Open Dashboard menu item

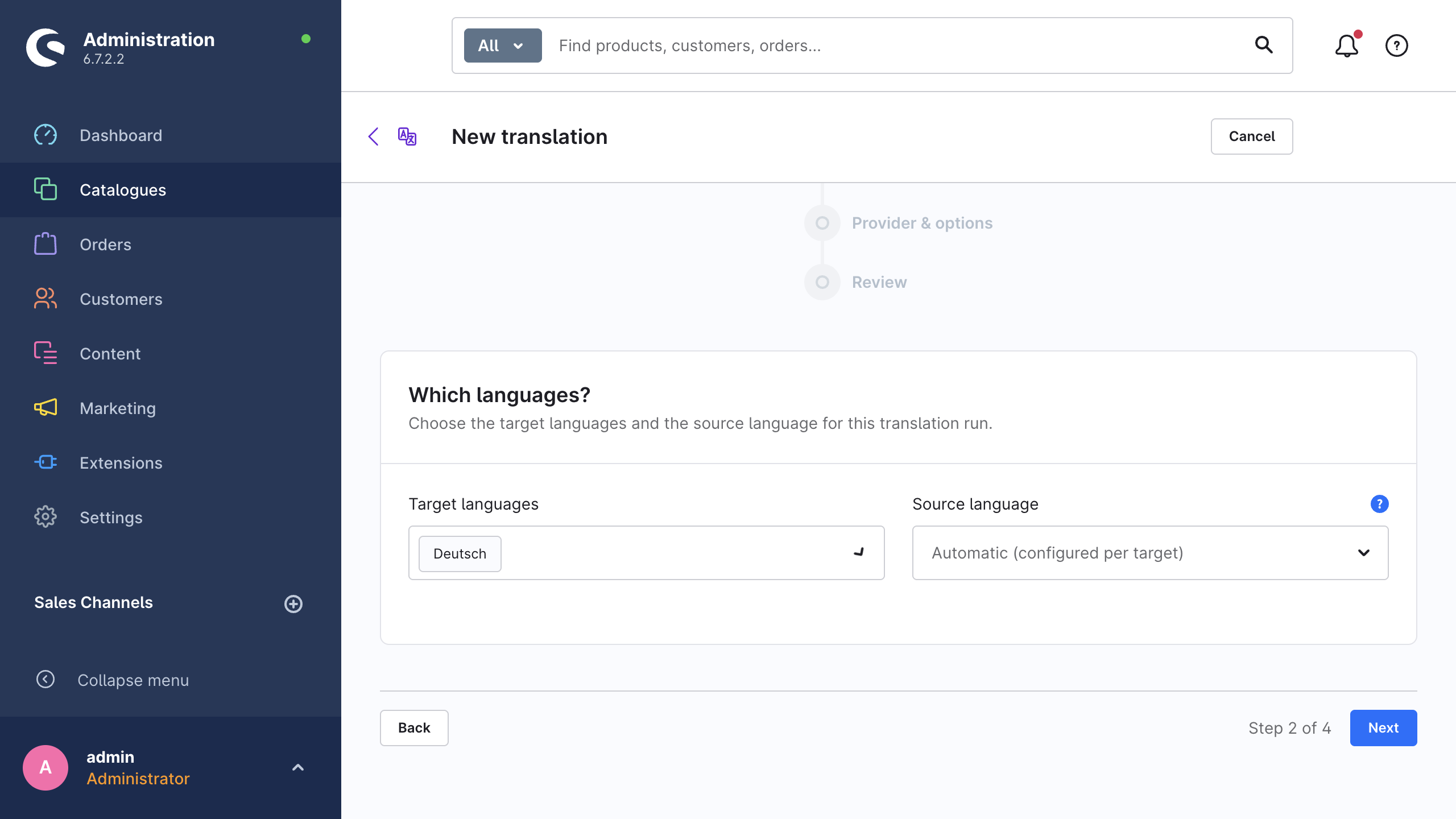[x=171, y=135]
